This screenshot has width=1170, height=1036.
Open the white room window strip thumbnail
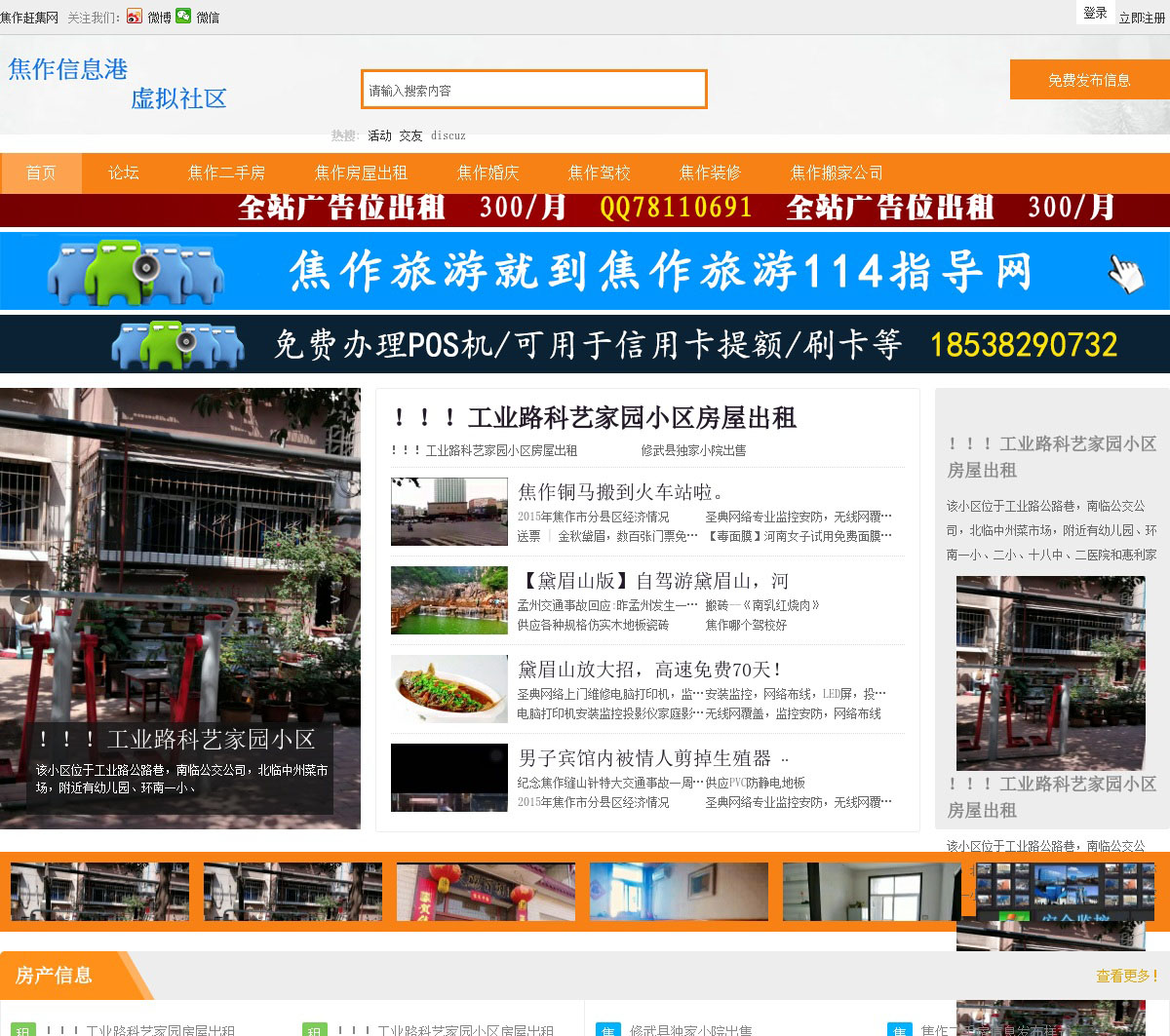coord(872,892)
